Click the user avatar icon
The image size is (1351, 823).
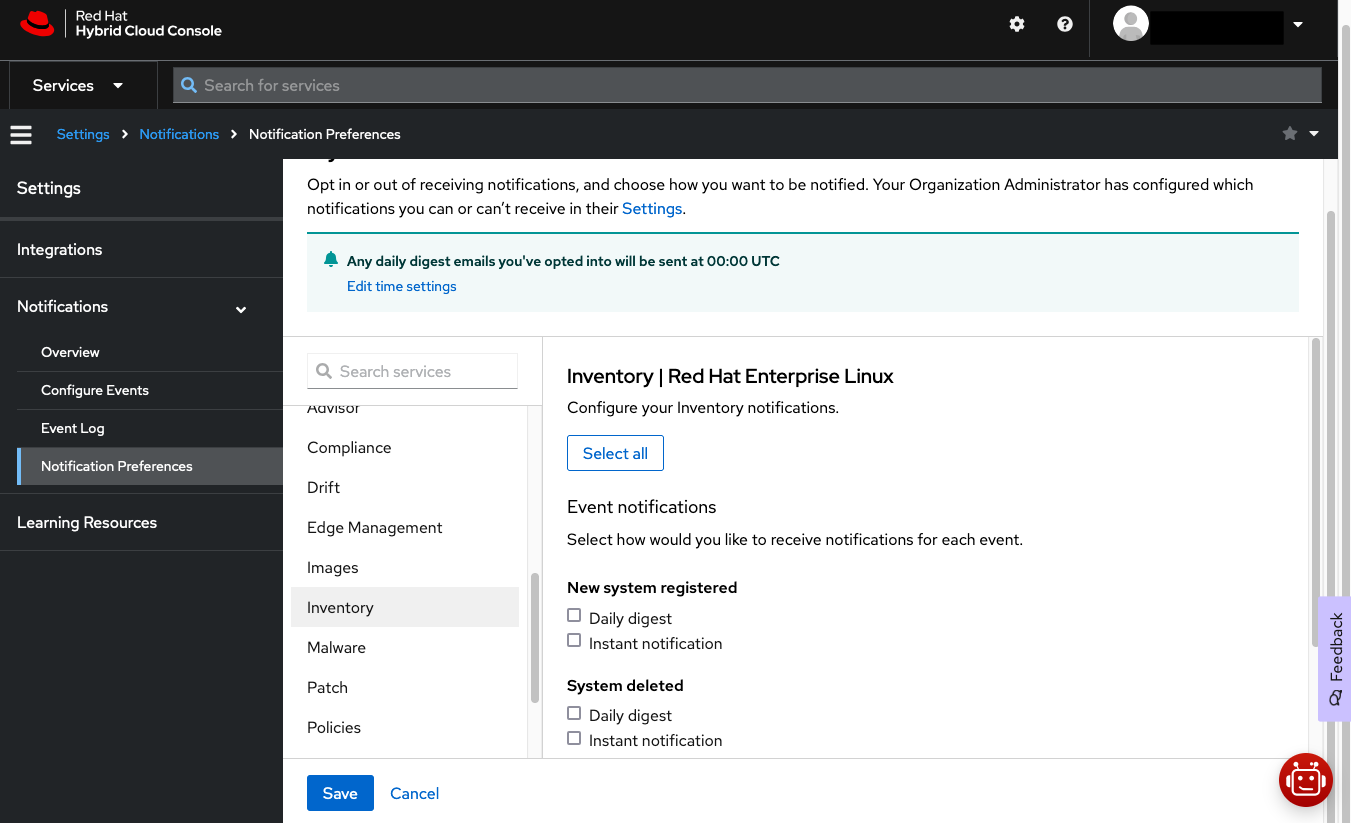pos(1130,24)
